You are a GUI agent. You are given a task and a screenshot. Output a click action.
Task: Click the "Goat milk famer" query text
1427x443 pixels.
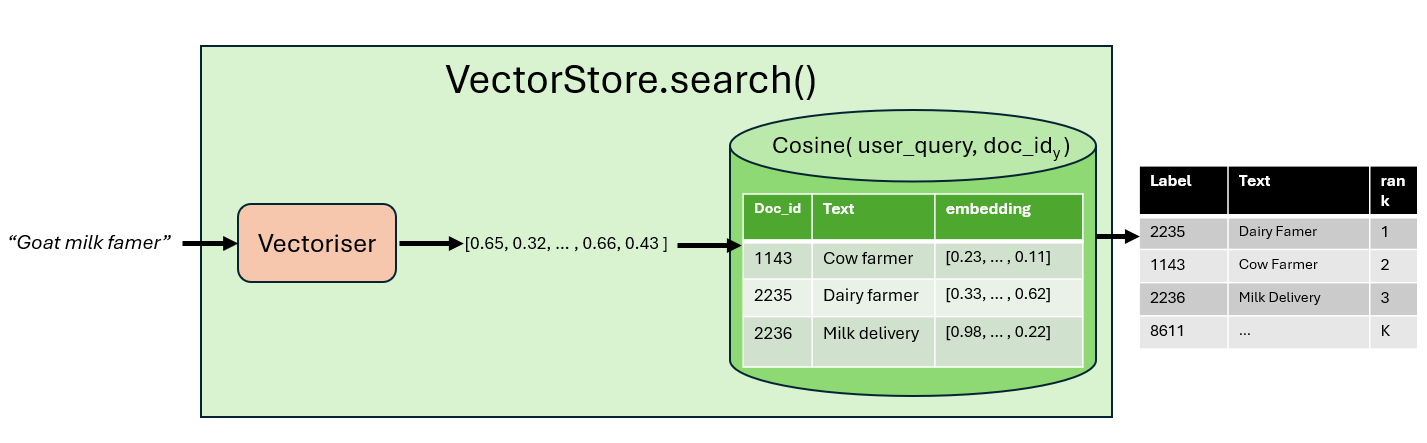(90, 242)
